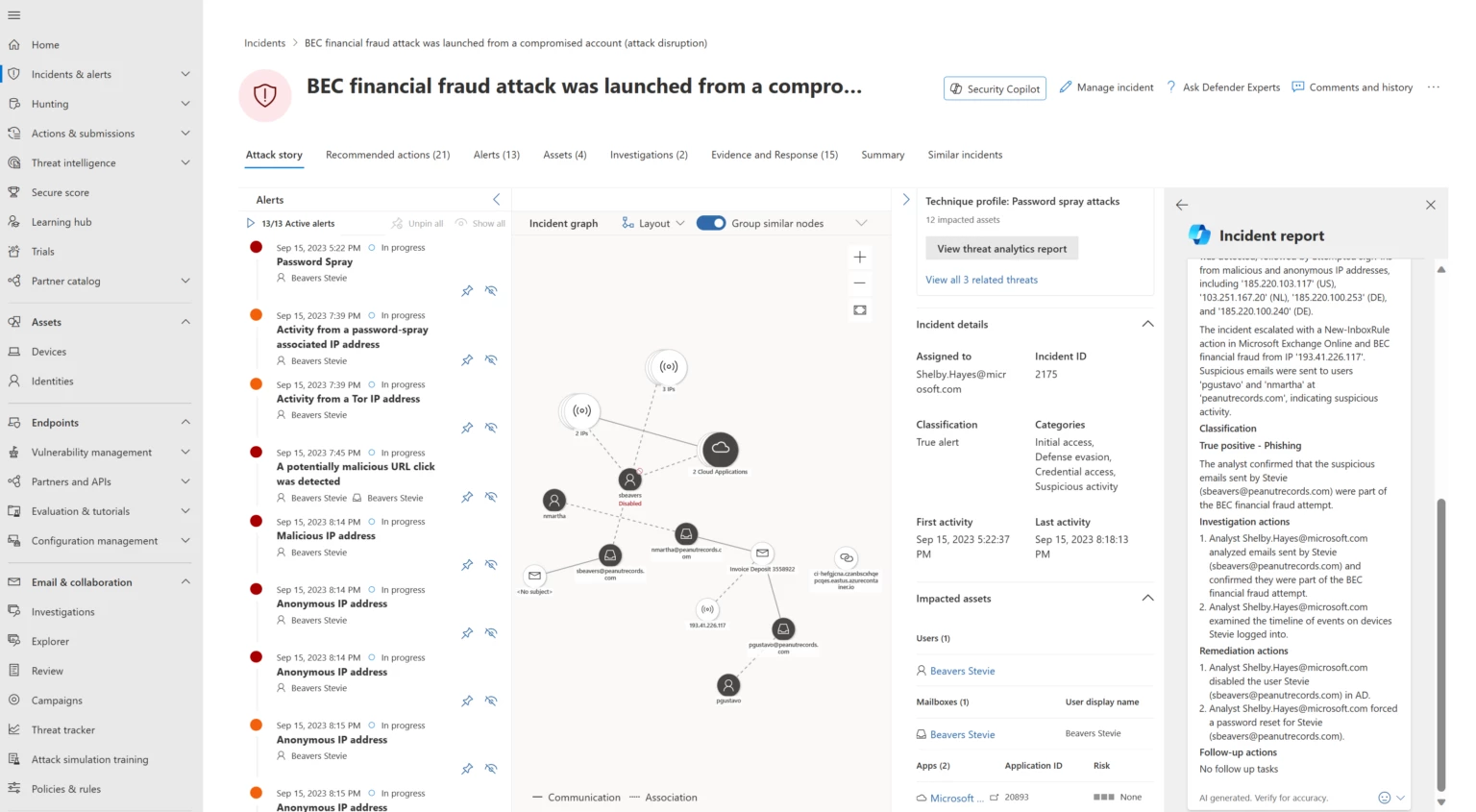Open Evidence and Response tab
The image size is (1476, 812).
(x=775, y=155)
